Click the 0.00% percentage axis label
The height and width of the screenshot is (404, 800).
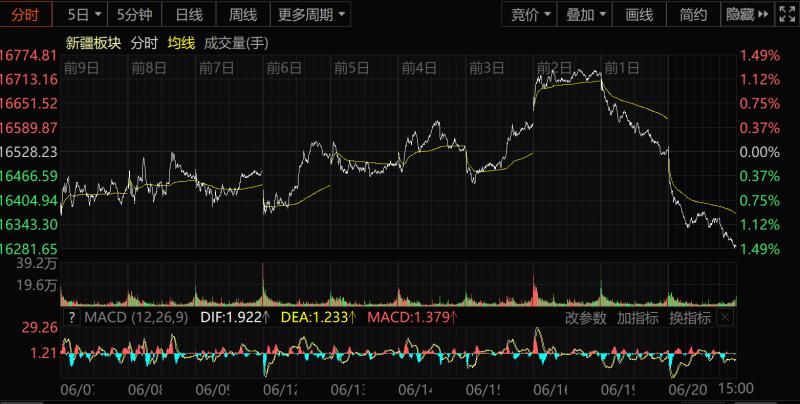pos(760,152)
